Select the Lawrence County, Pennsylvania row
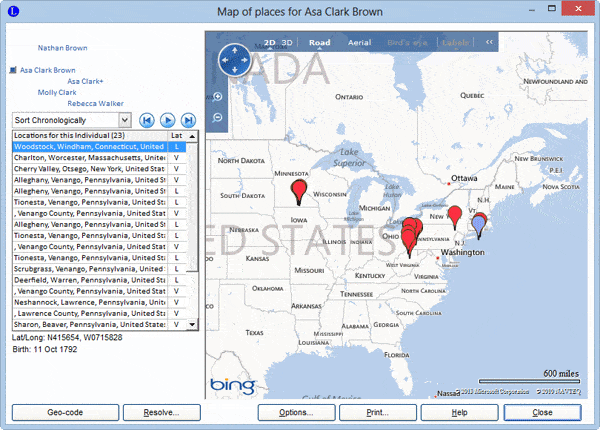Screen dimensions: 600x430 [99, 313]
